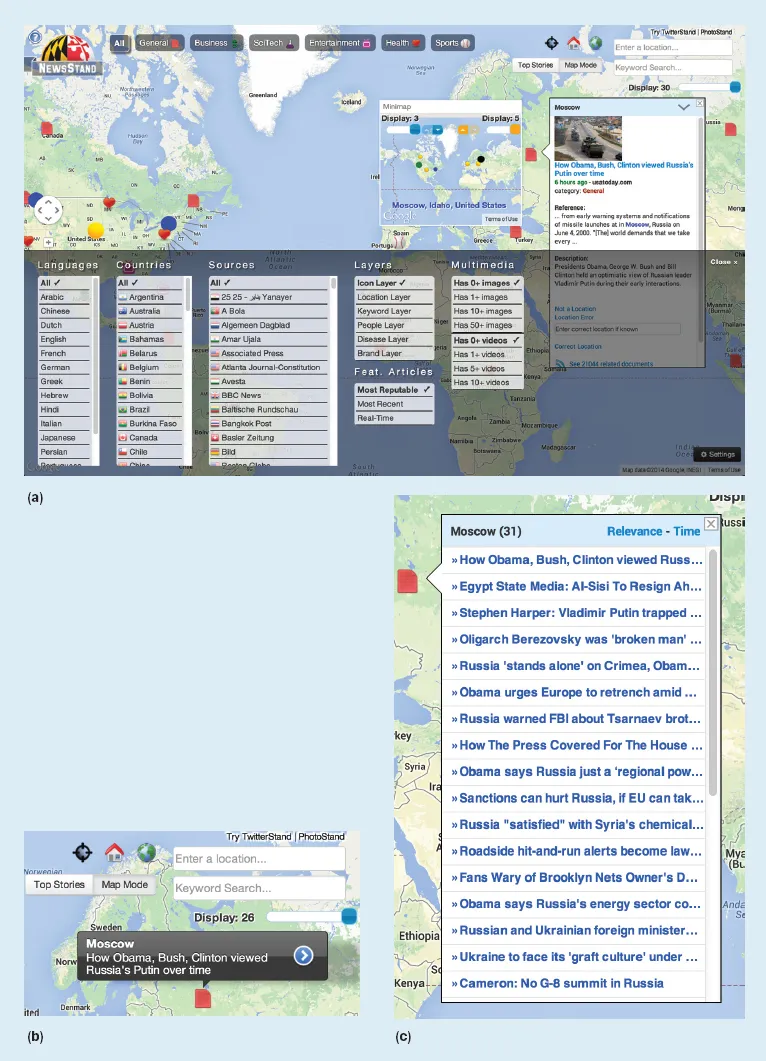The width and height of the screenshot is (766, 1061).
Task: Toggle Icon Layer in the Layers list
Action: tap(394, 283)
